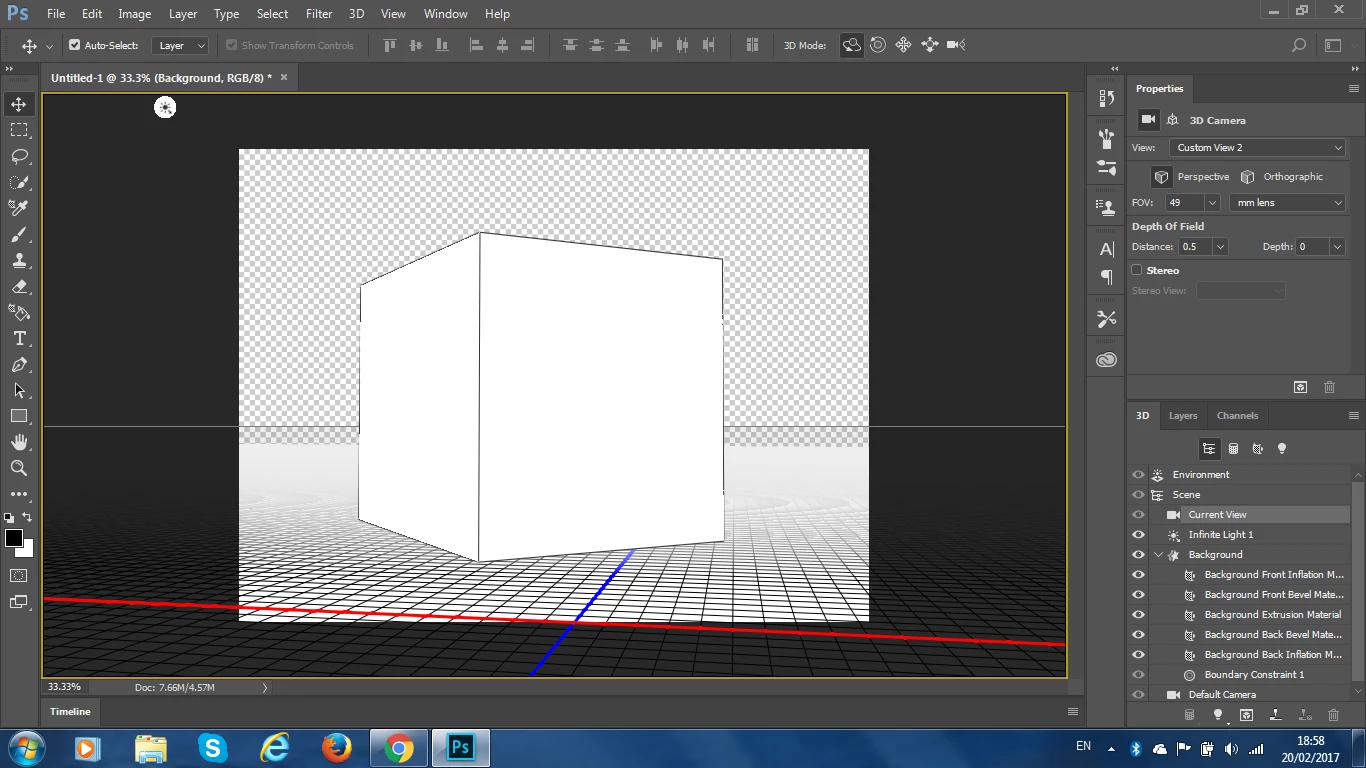Select the Default Camera tree item
Screen dimensions: 1366x768
point(1222,695)
